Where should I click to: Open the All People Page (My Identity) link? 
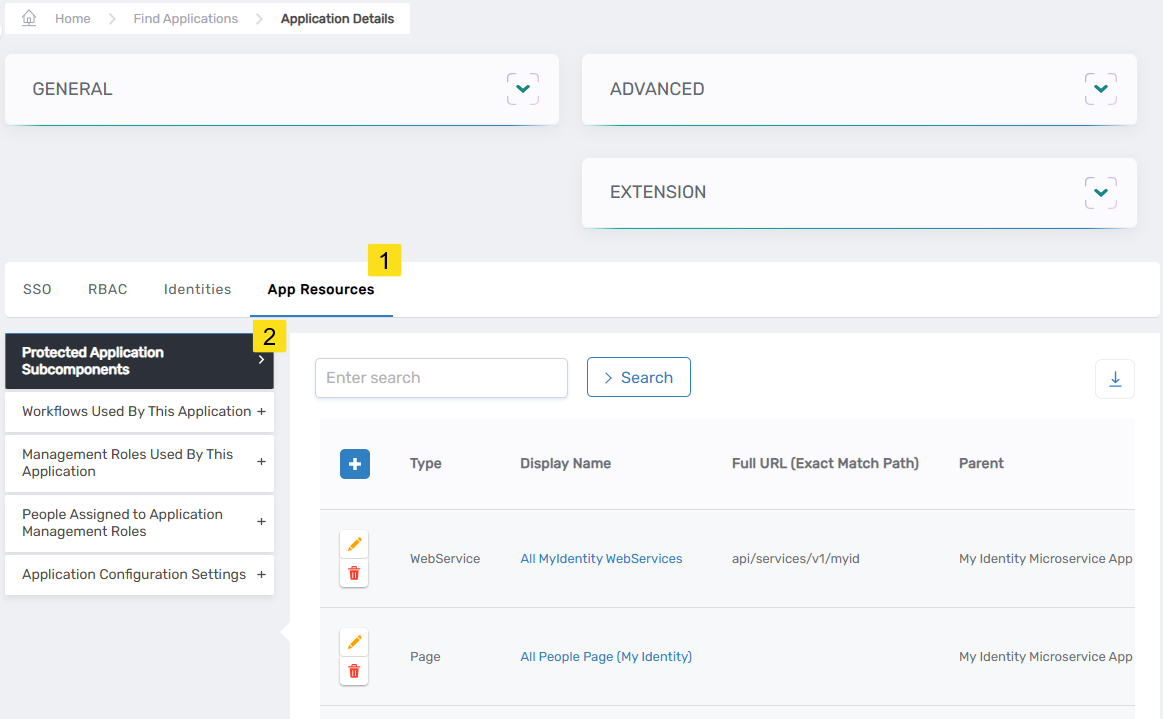click(605, 656)
